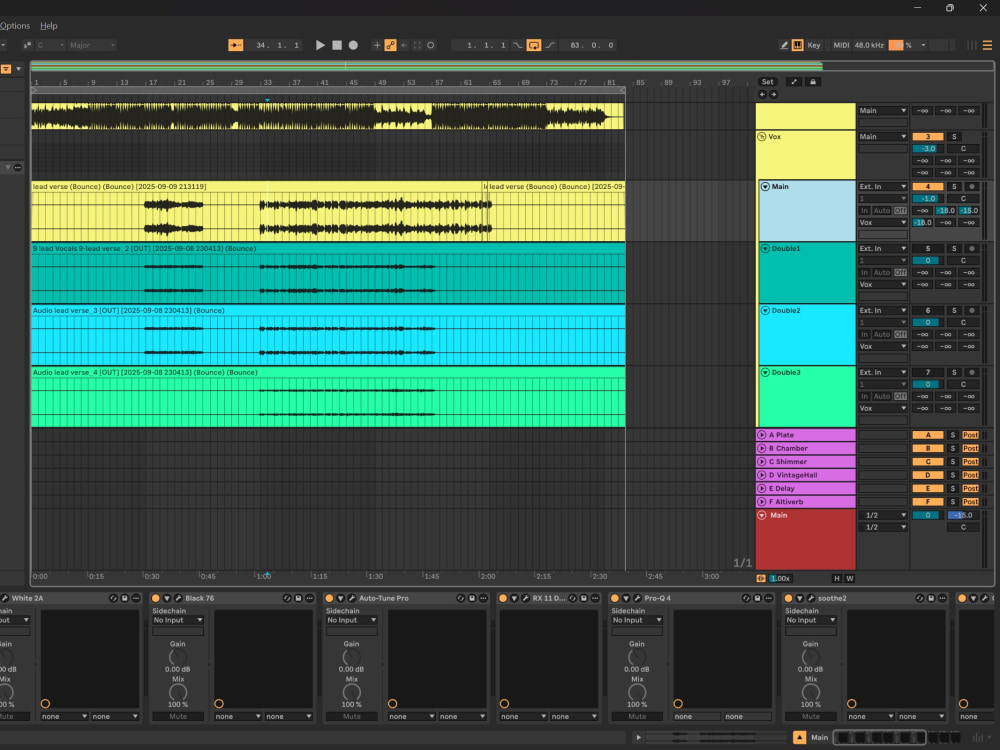Toggle the Automation Arm icon
This screenshot has width=1000, height=750.
(390, 45)
